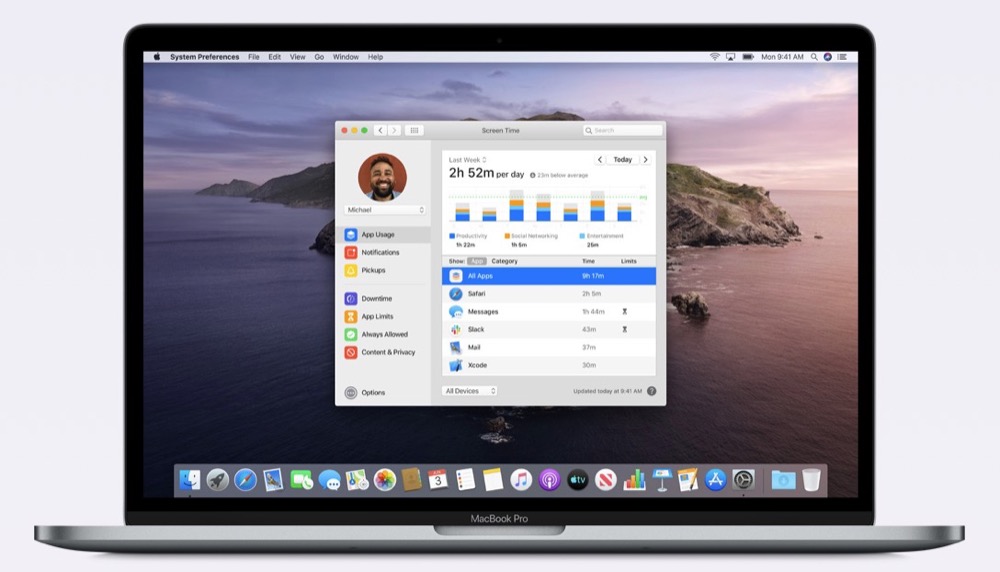Viewport: 1000px width, 572px height.
Task: Click the Spotlight search icon in menu bar
Action: [x=814, y=57]
